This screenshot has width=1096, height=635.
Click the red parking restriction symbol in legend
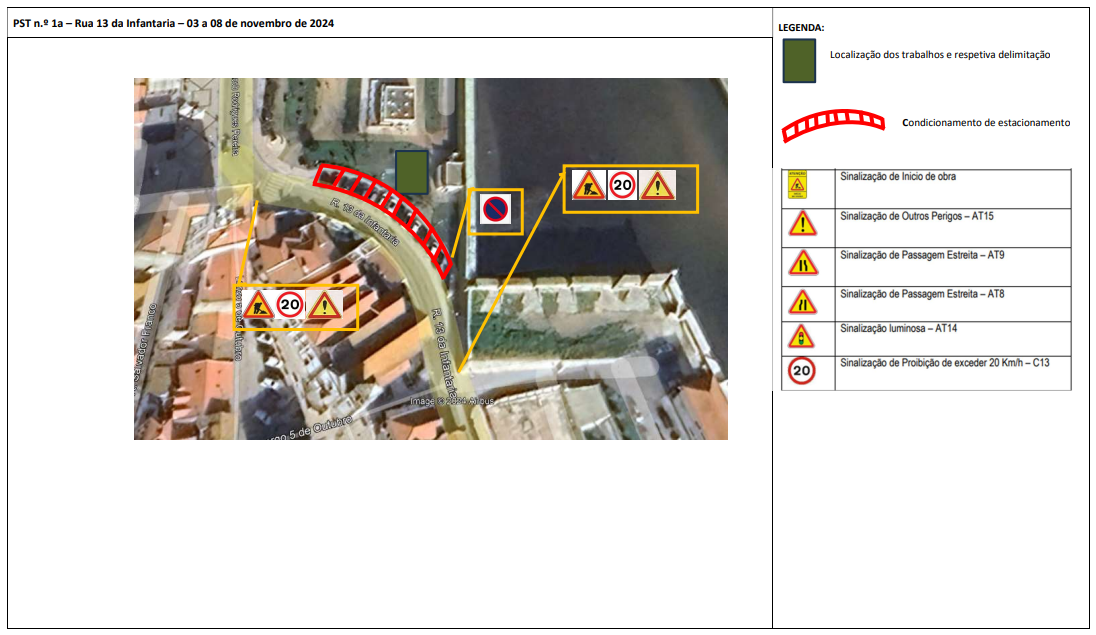[833, 123]
